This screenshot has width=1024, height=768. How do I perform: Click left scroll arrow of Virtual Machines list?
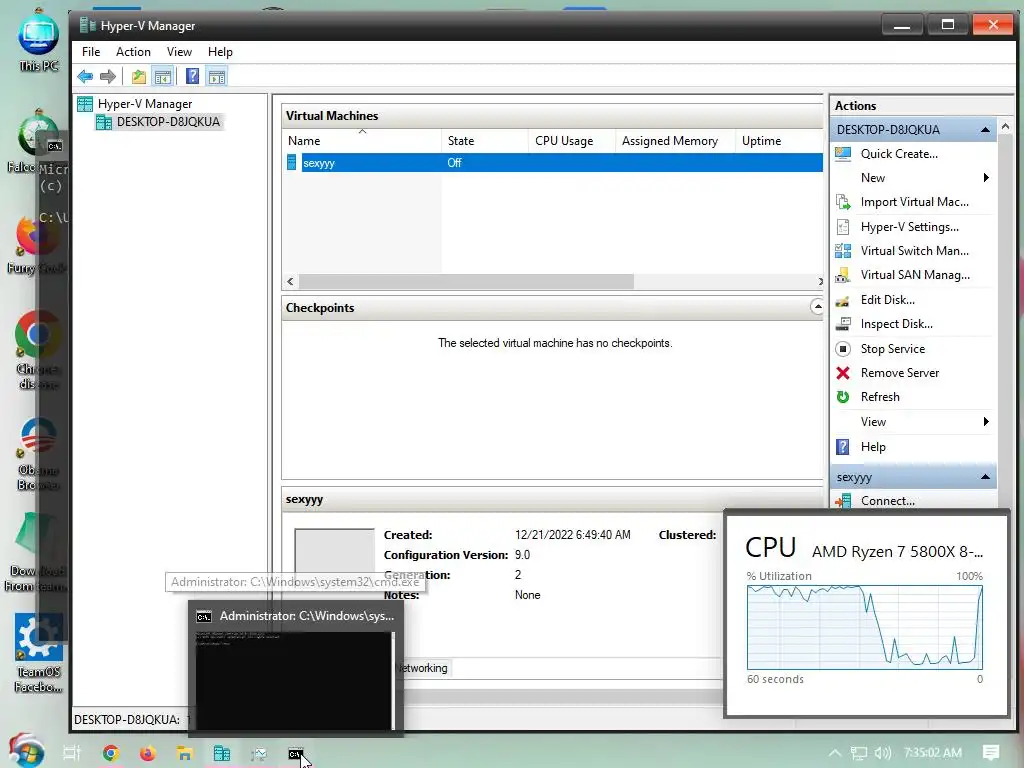click(x=290, y=281)
